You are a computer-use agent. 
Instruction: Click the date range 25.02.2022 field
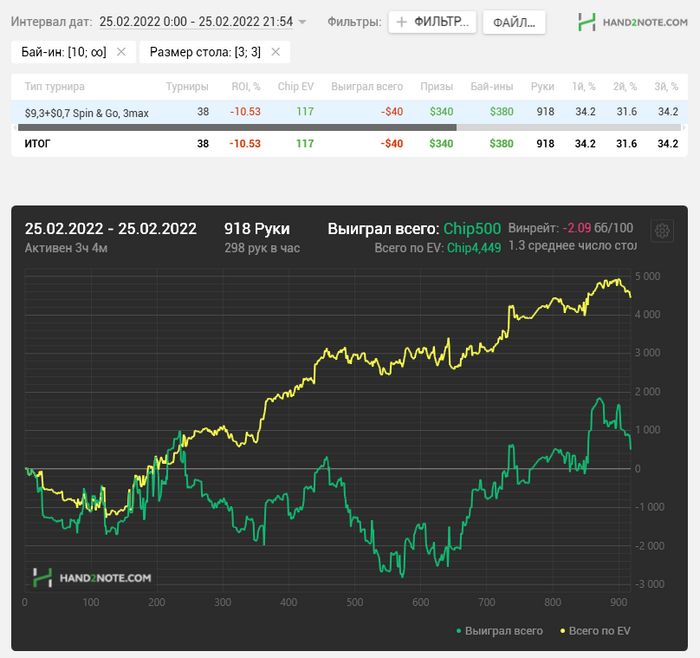click(x=196, y=21)
